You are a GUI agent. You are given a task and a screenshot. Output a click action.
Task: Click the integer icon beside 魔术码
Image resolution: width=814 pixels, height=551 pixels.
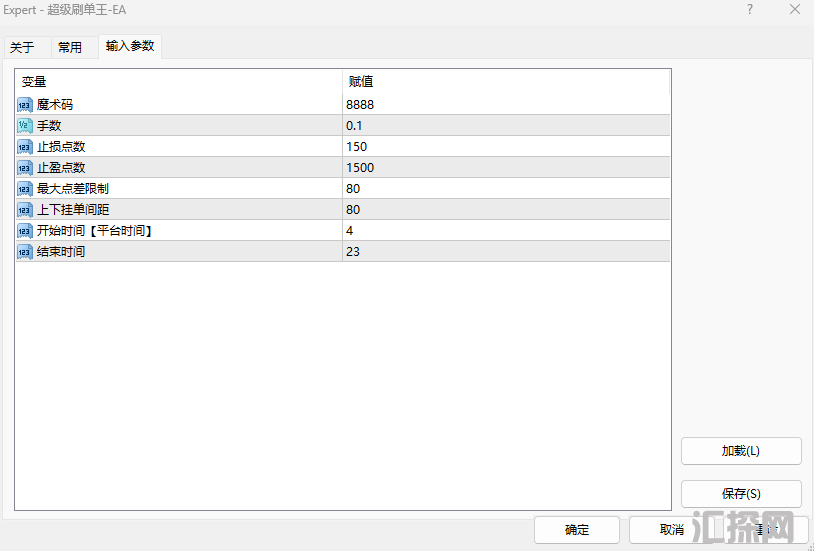25,104
